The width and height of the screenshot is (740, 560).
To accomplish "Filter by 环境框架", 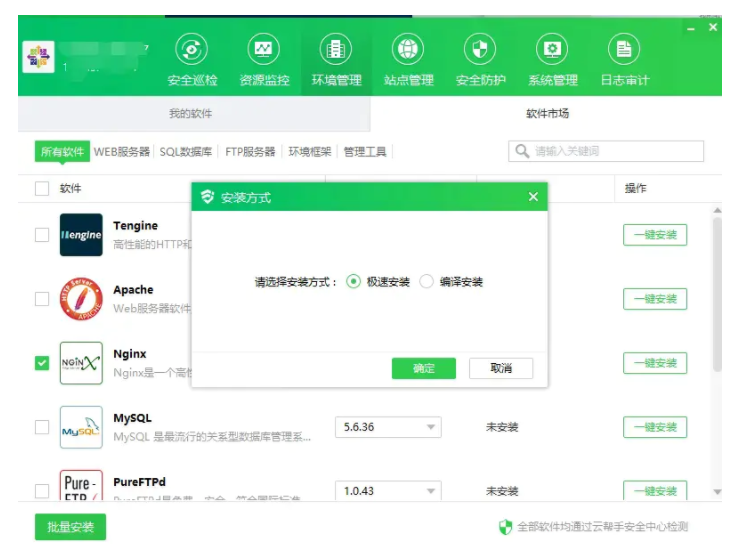I will (310, 151).
